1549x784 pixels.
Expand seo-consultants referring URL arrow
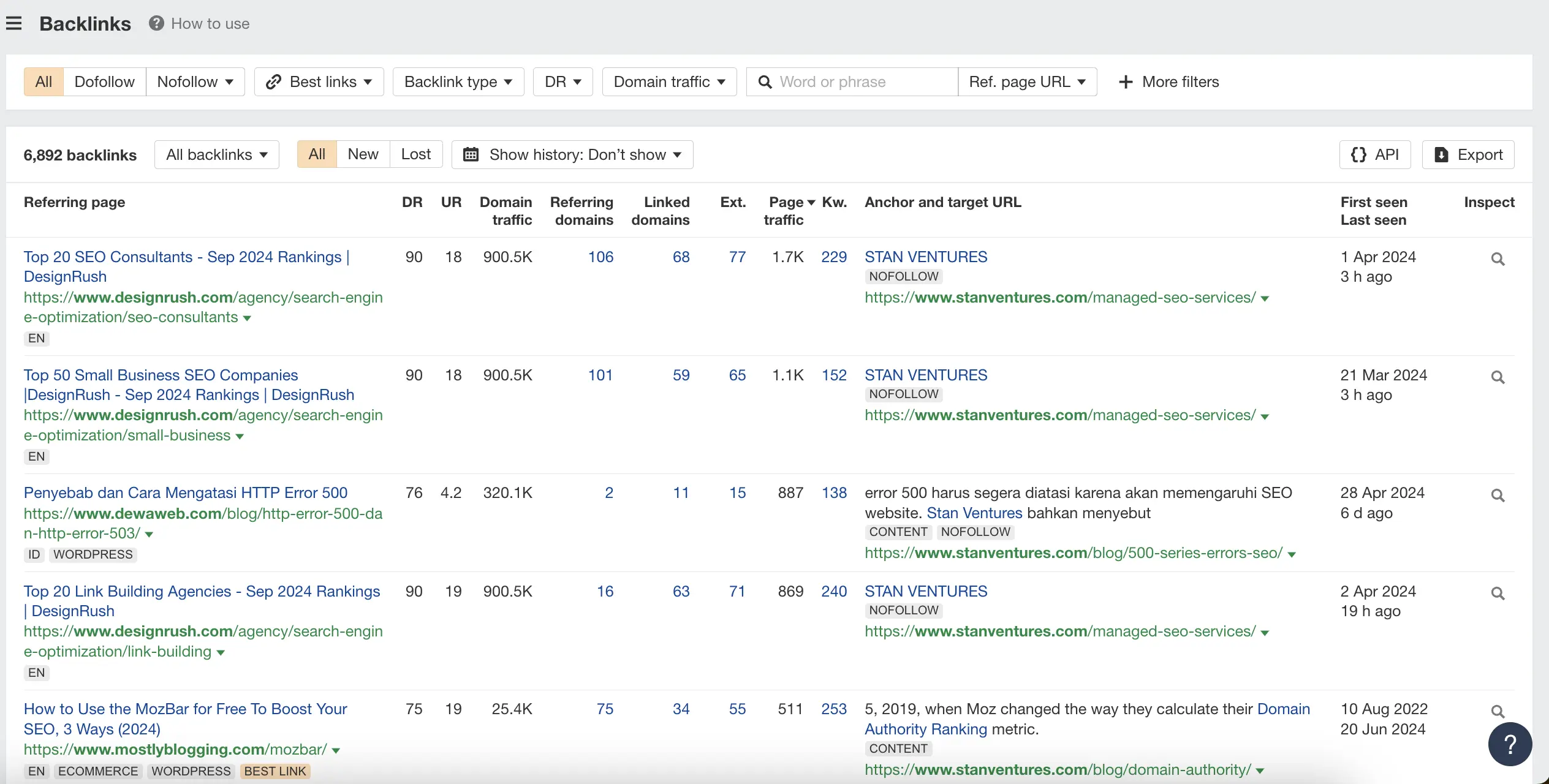247,318
